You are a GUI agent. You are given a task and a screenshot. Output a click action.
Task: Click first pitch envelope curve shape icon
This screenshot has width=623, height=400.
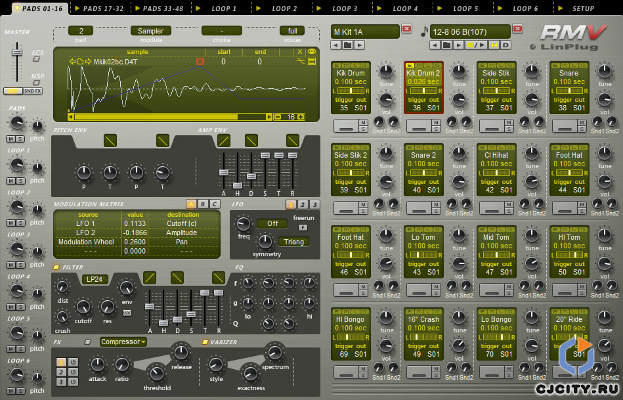[x=110, y=140]
